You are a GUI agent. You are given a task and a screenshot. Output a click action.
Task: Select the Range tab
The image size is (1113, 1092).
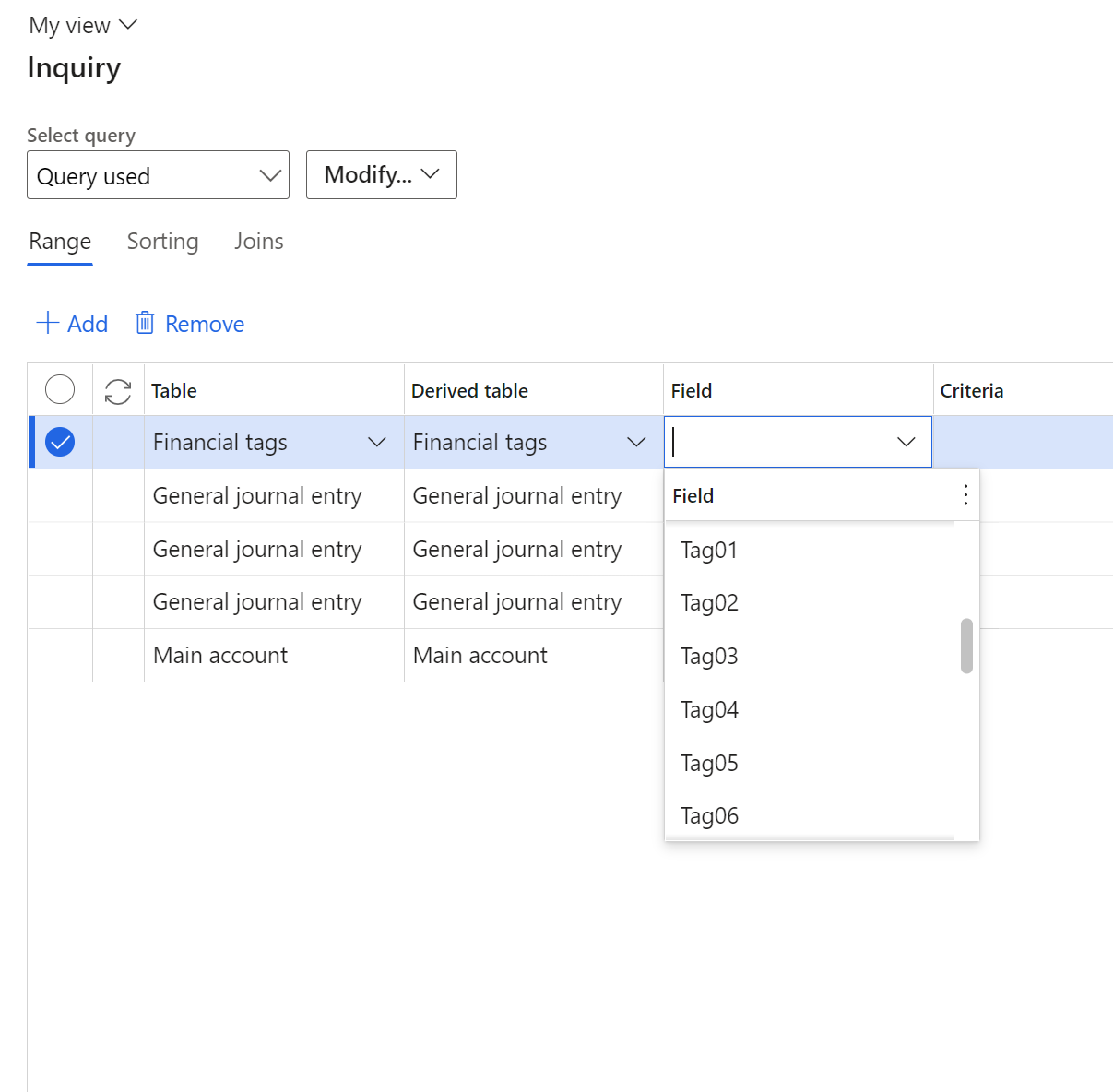[60, 242]
